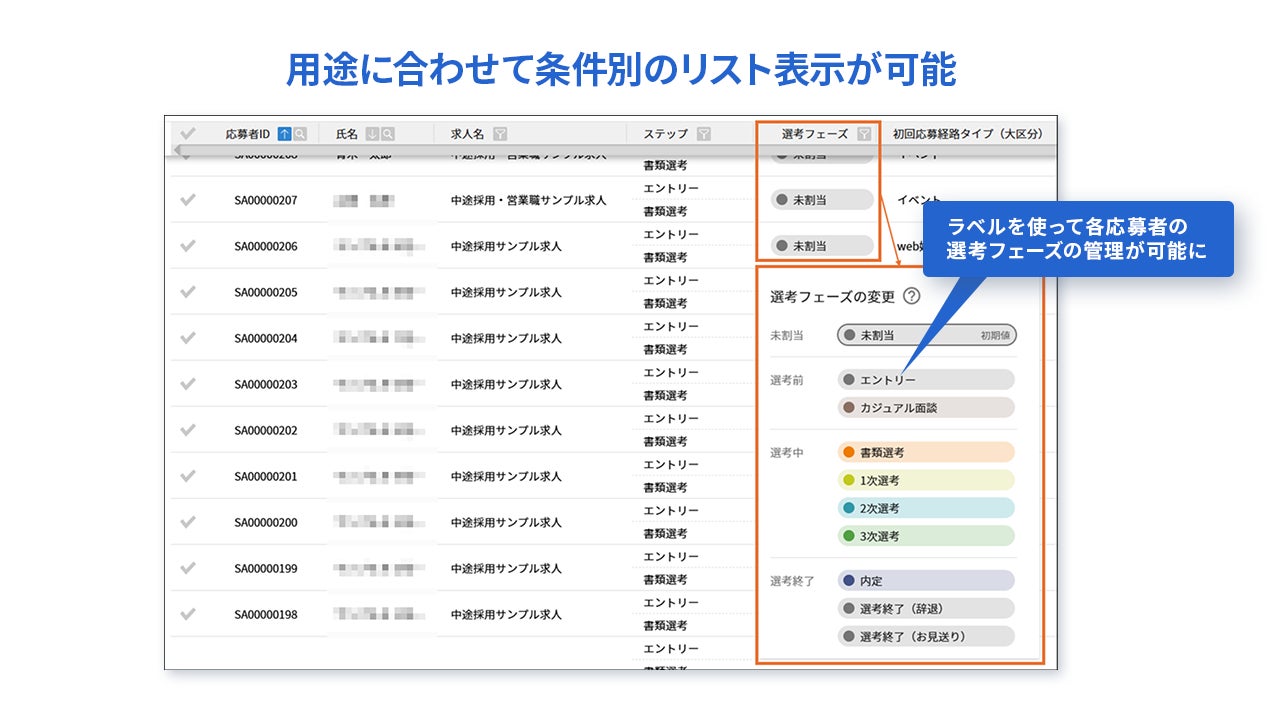This screenshot has height=720, width=1280.
Task: Check the row for SA00000207
Action: (x=187, y=200)
